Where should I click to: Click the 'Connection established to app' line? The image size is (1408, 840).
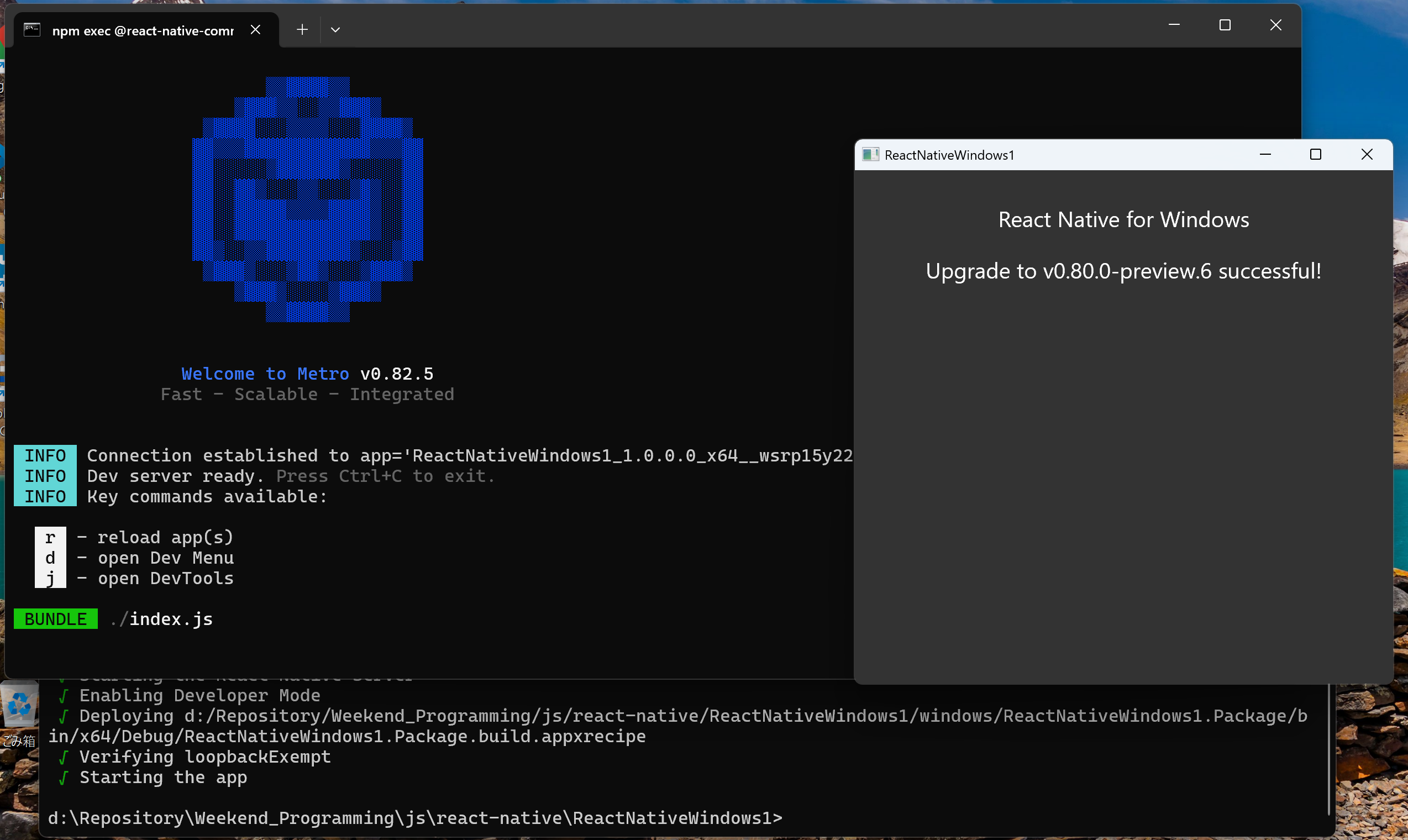[x=470, y=456]
